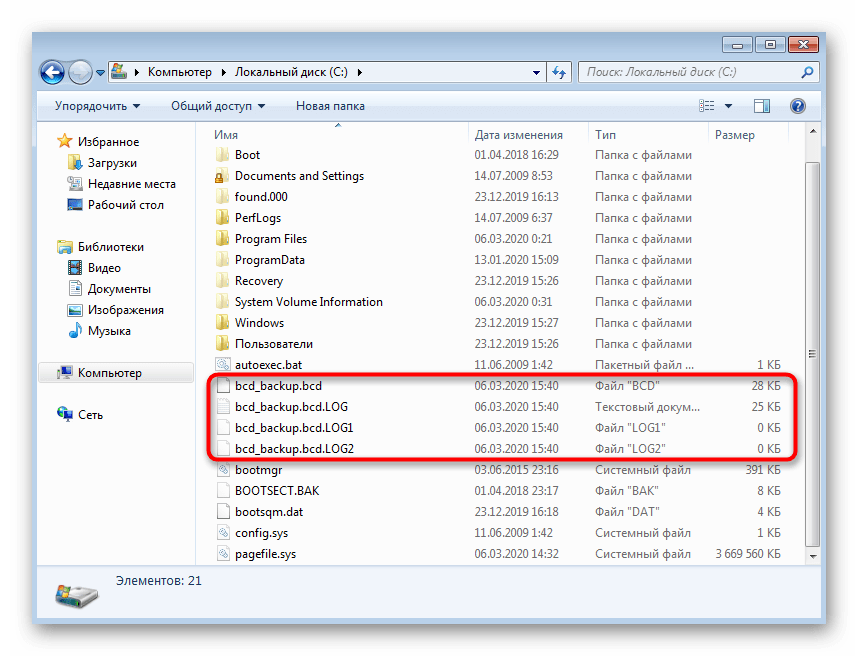Click the search field Поиск: Локальный диск
The height and width of the screenshot is (656, 858).
pos(690,72)
